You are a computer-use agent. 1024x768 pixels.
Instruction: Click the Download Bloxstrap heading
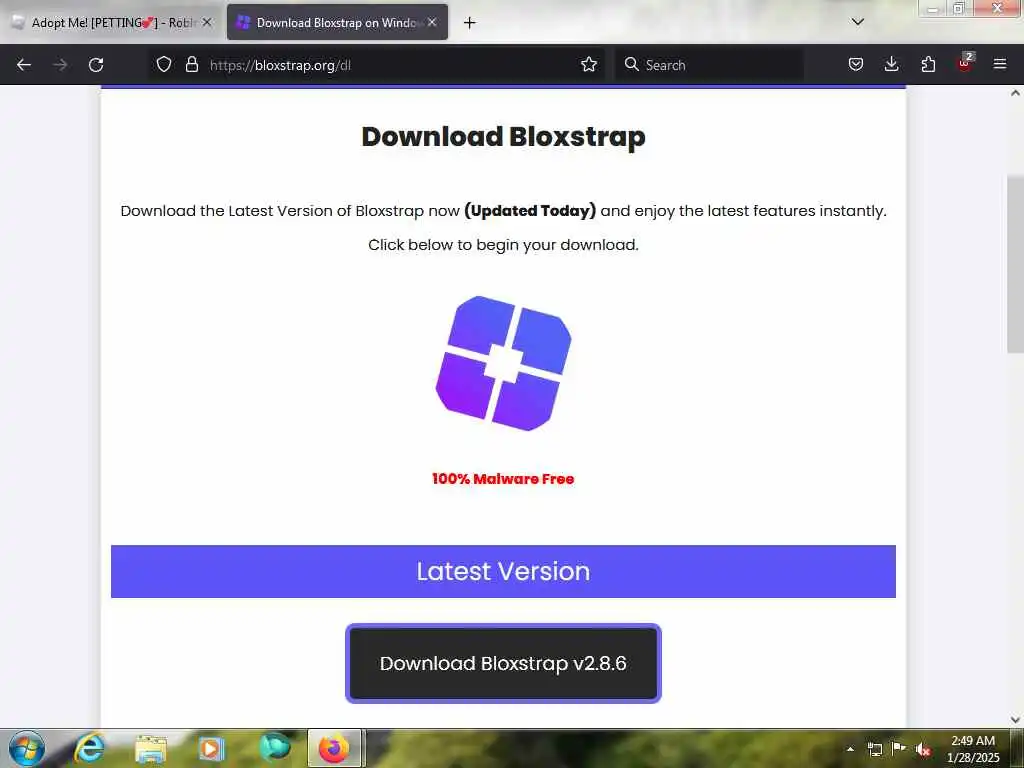pos(503,136)
